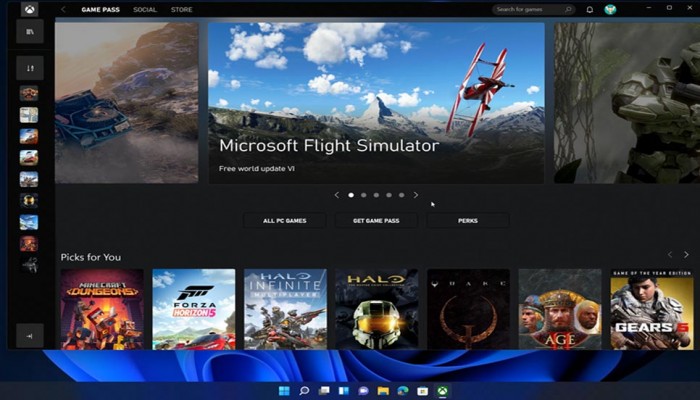The image size is (700, 400).
Task: Click the 'Free world update VI' caption
Action: (257, 169)
